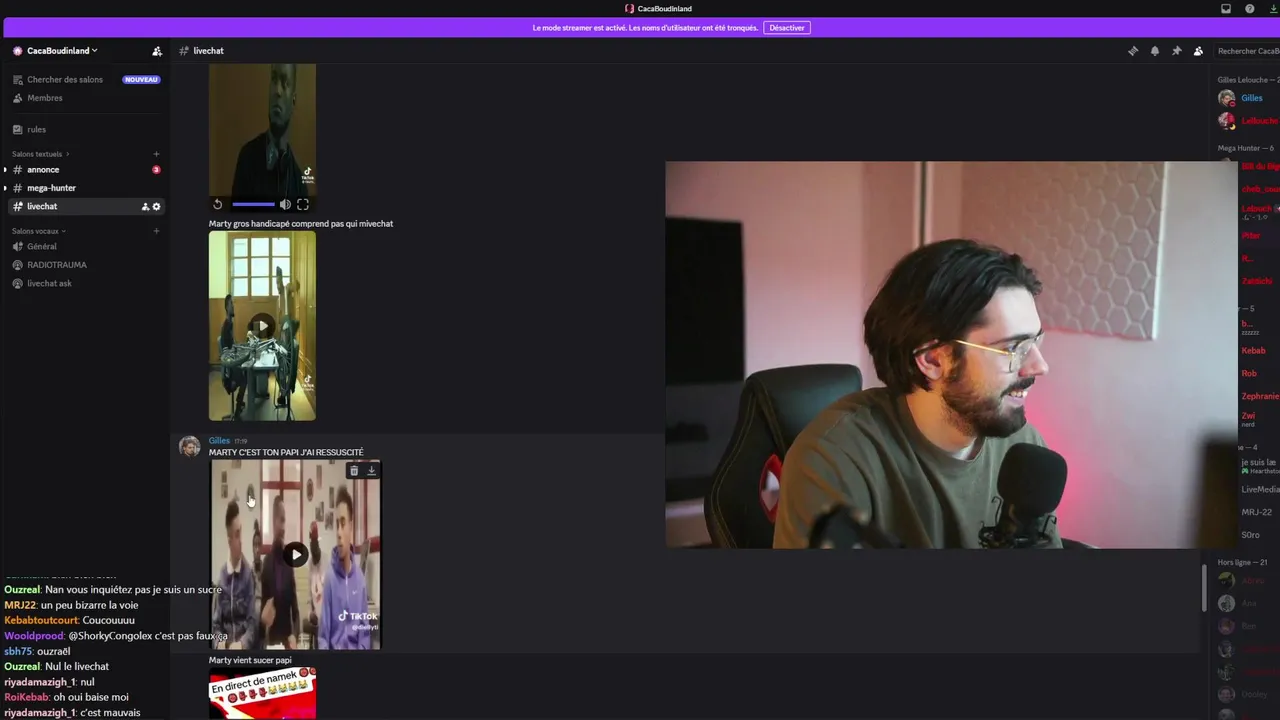Open the rules channel
The width and height of the screenshot is (1280, 720).
37,129
